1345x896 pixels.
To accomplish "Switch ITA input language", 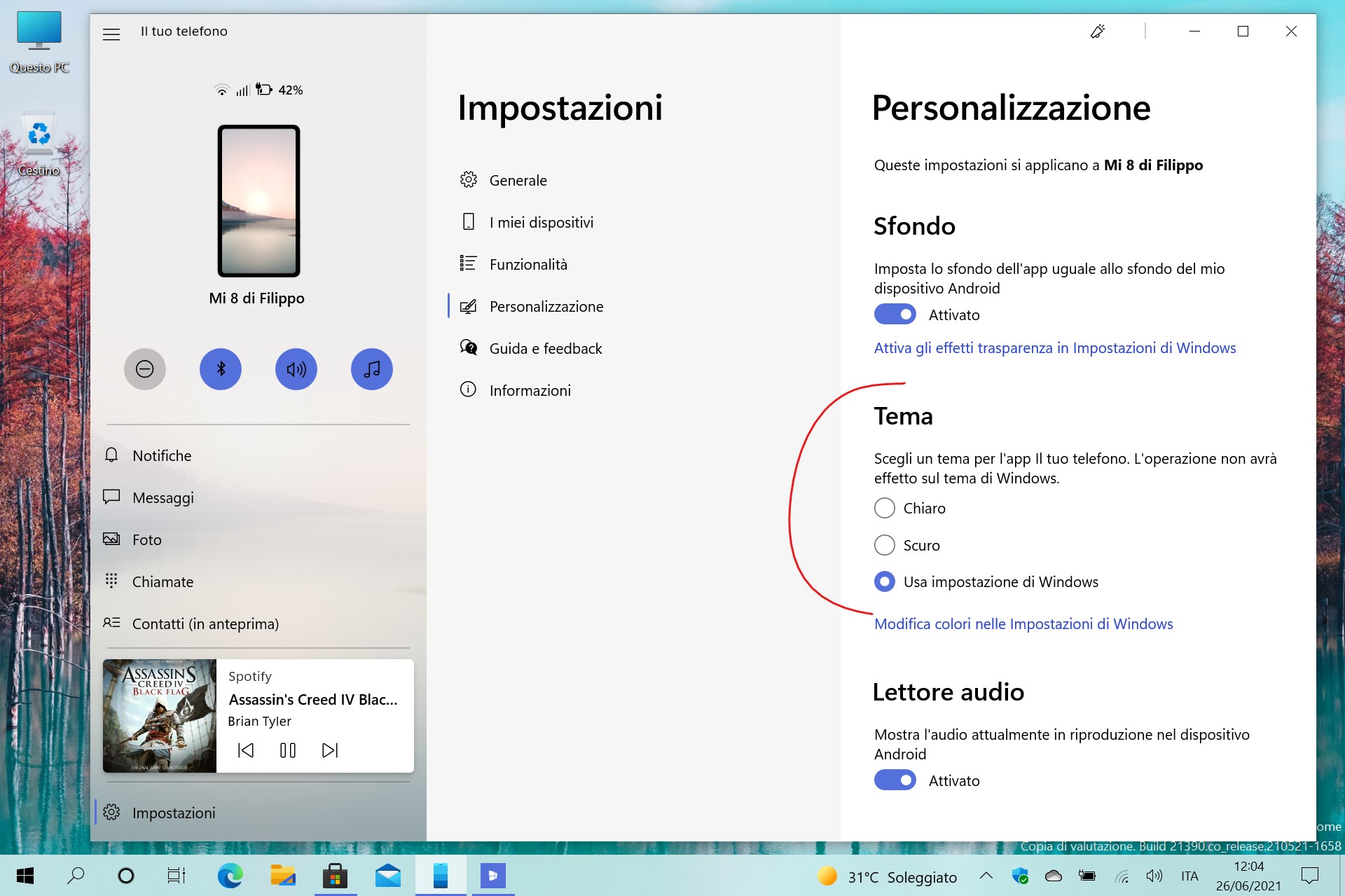I will pyautogui.click(x=1189, y=876).
